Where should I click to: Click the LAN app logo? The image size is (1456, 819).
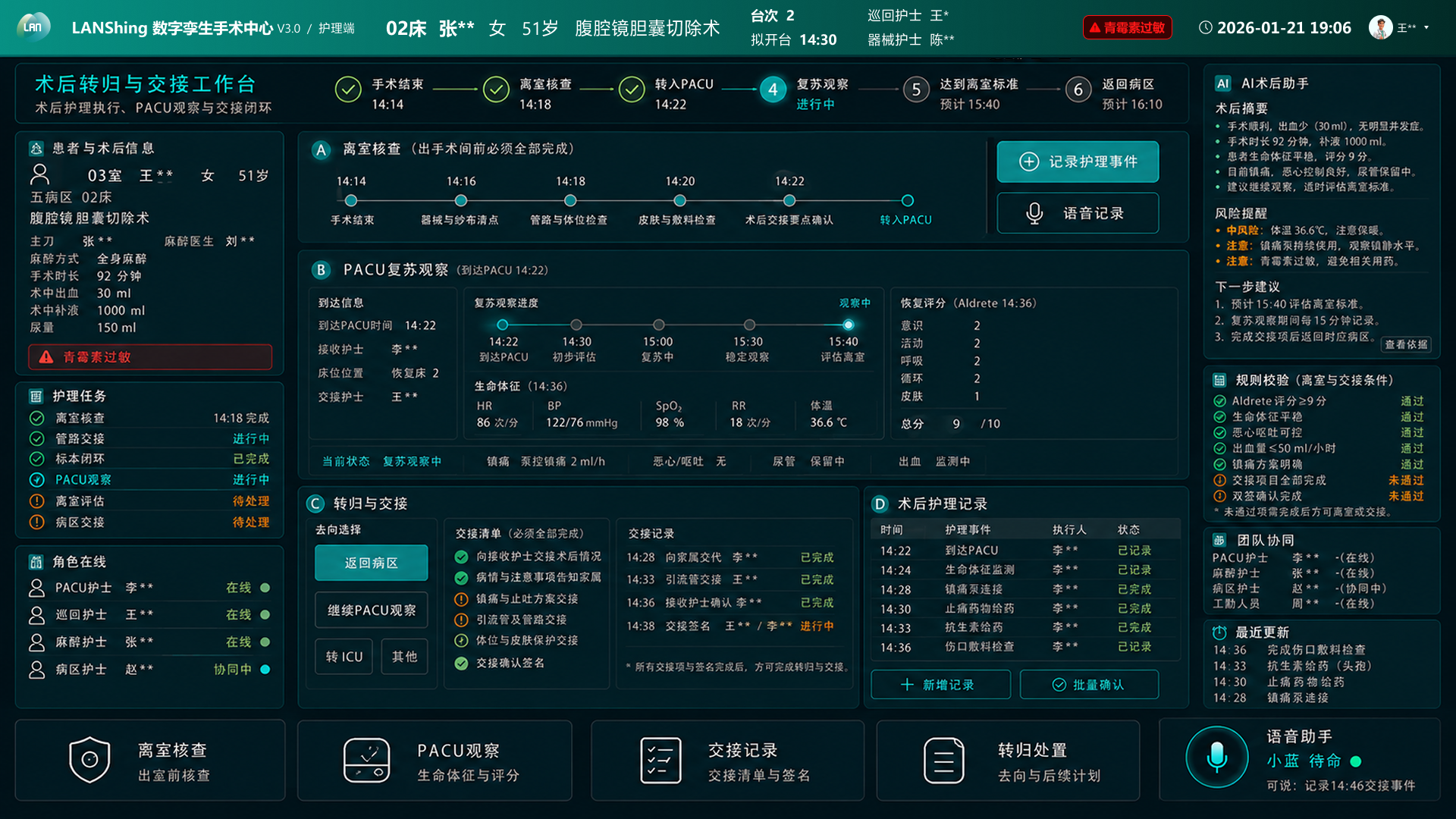pos(33,27)
